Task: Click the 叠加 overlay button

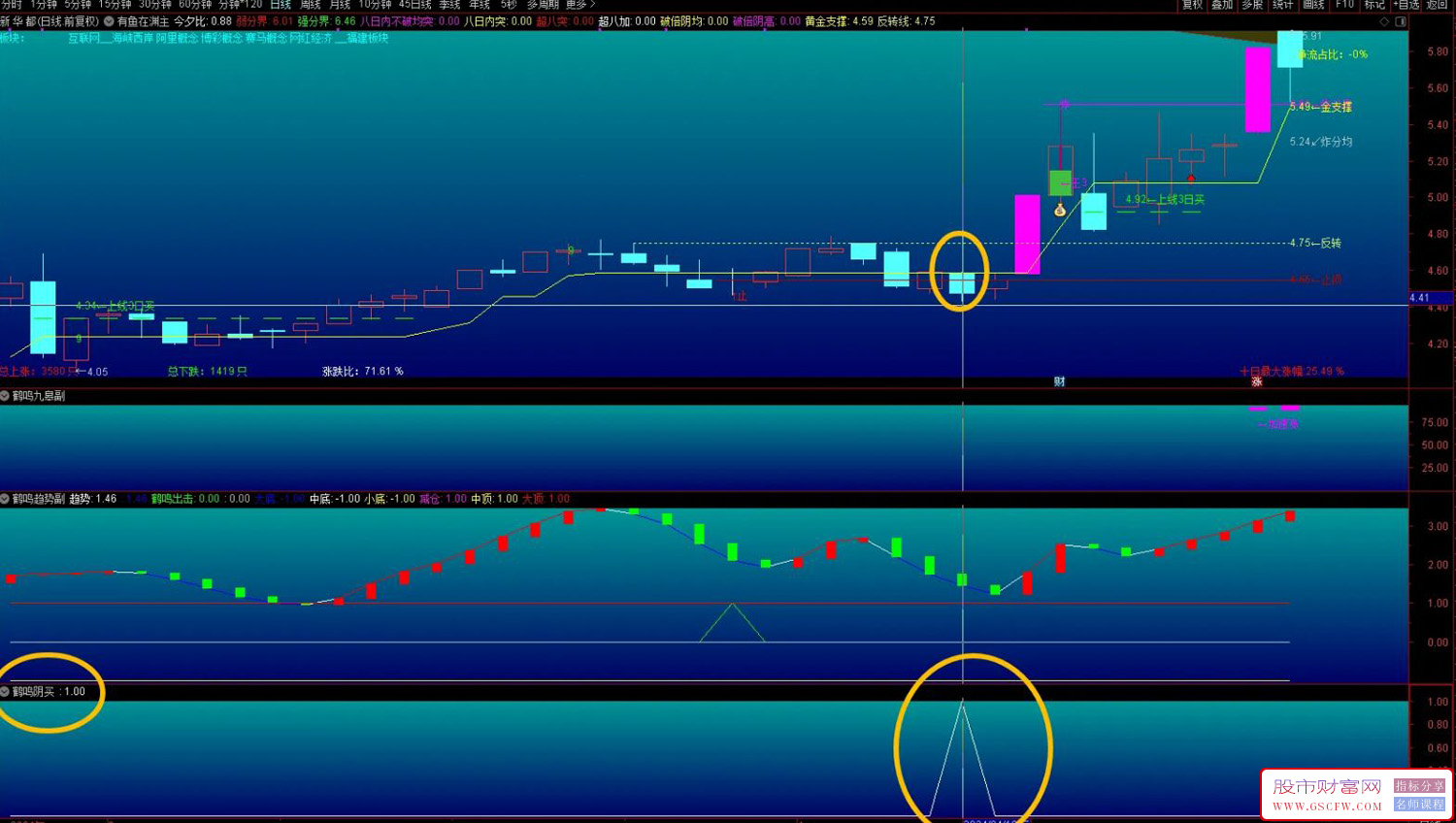Action: 1222,5
